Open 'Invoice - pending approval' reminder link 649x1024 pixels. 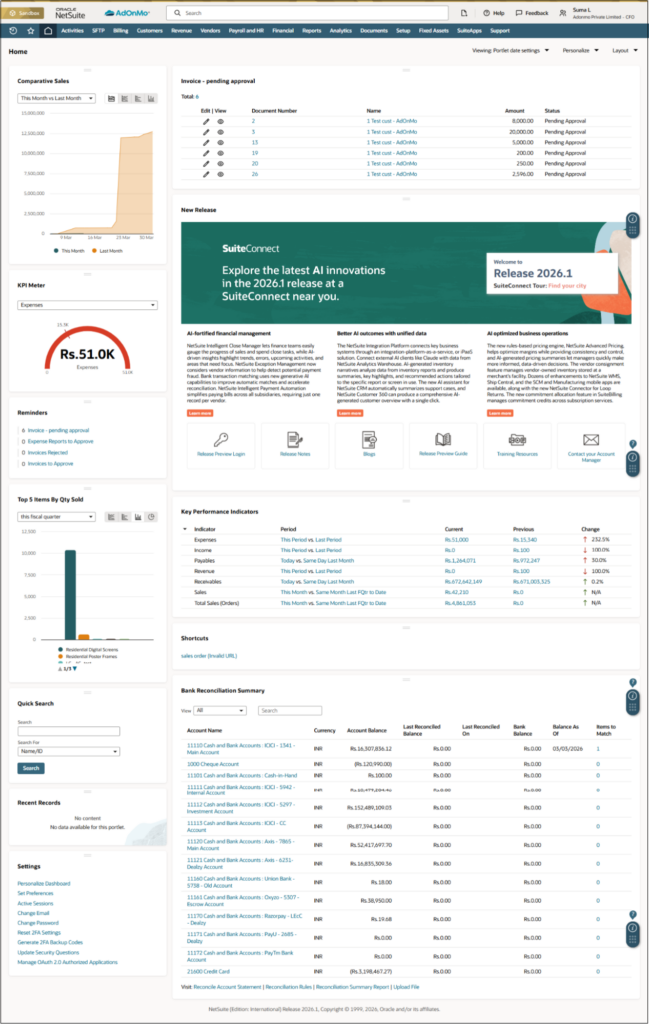point(58,431)
